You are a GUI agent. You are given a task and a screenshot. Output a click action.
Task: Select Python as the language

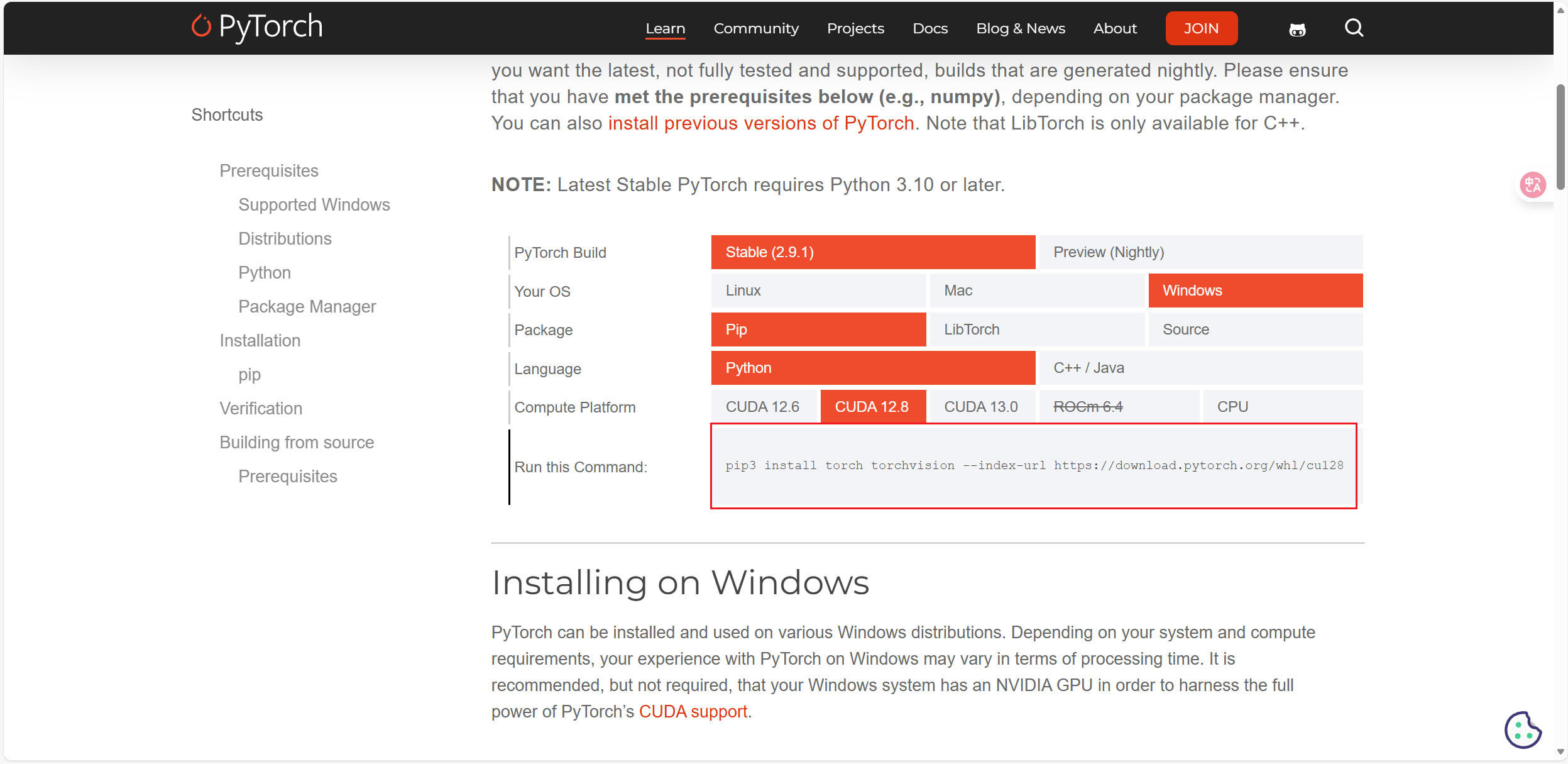pos(873,368)
